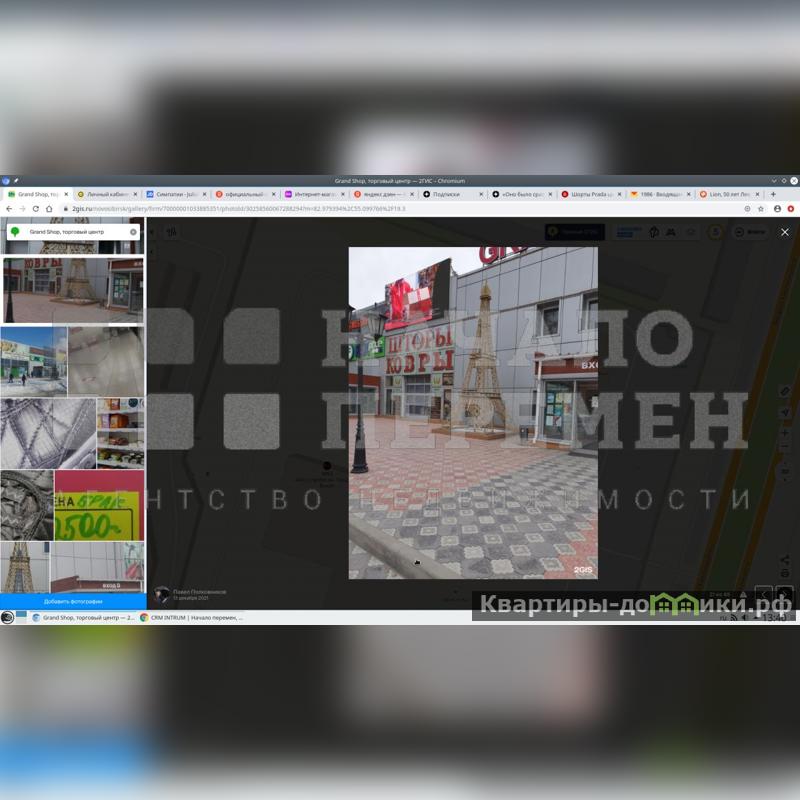Close the photo gallery overlay
This screenshot has width=800, height=800.
click(784, 232)
